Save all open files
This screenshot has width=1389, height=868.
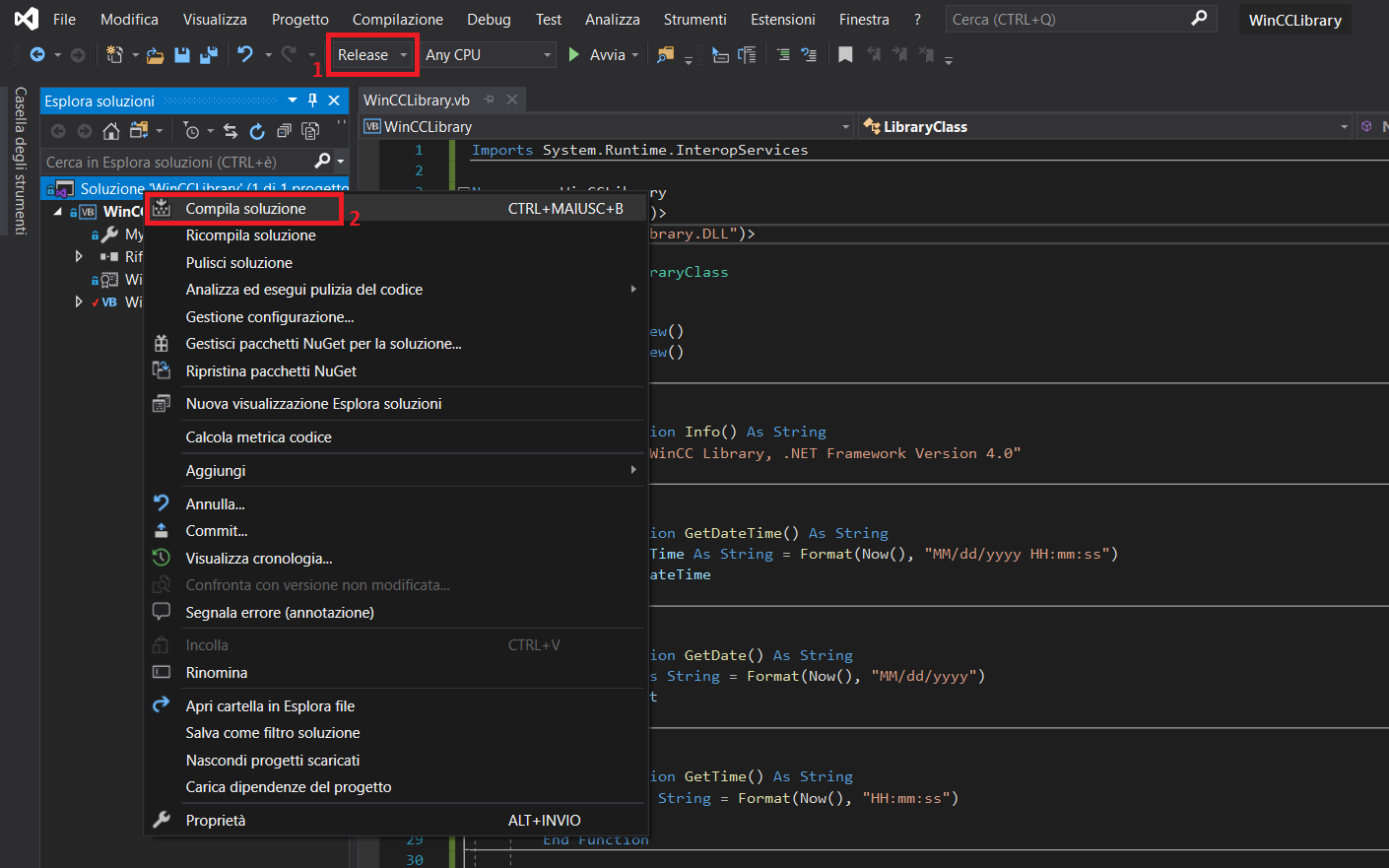[209, 56]
